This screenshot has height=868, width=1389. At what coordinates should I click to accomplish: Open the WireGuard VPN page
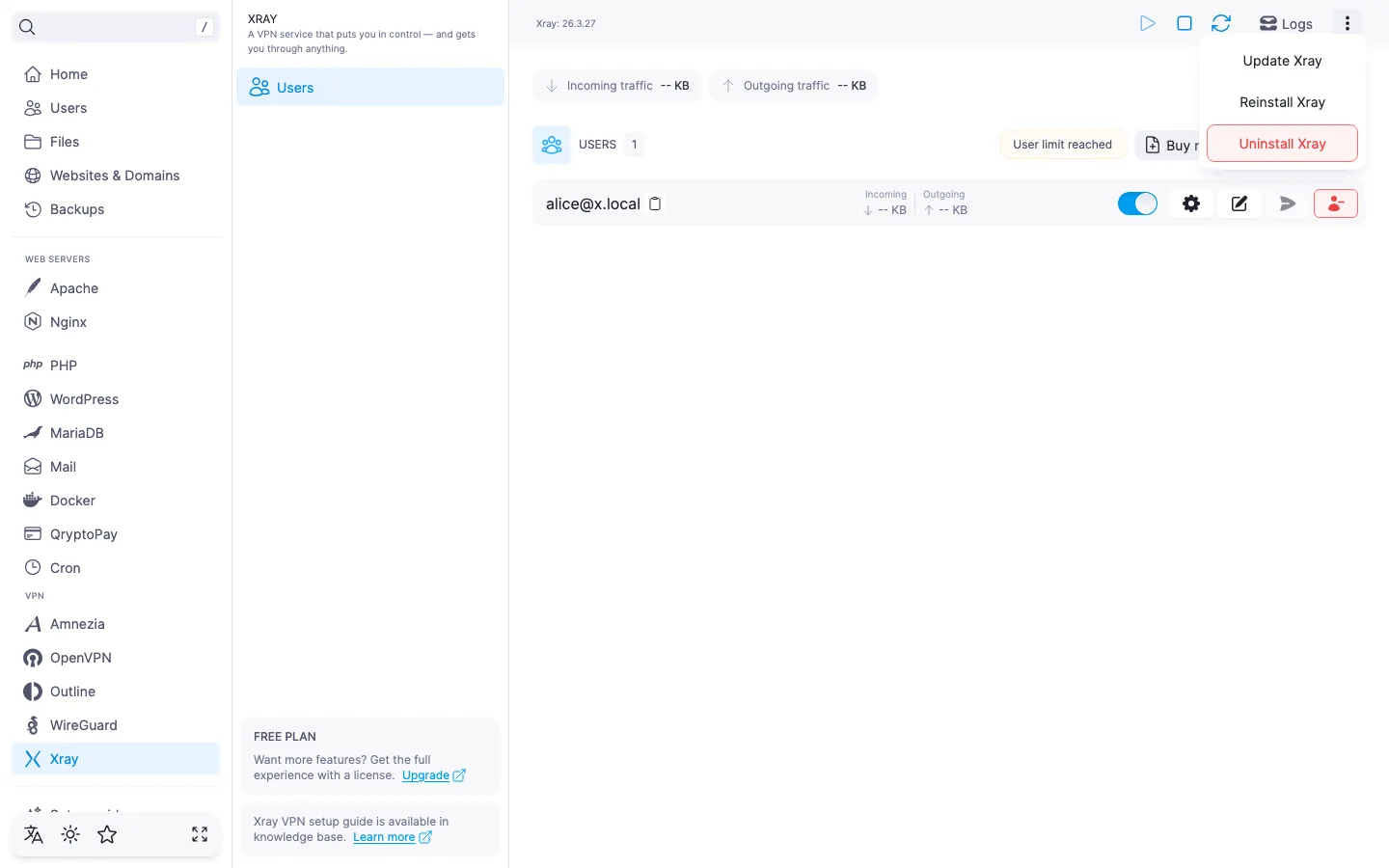(116, 725)
